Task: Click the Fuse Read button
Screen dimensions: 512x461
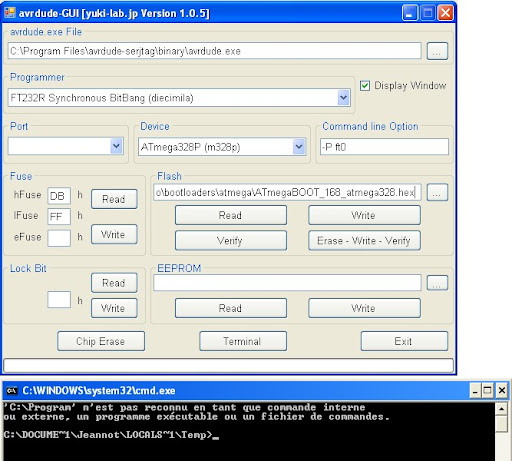Action: [114, 199]
